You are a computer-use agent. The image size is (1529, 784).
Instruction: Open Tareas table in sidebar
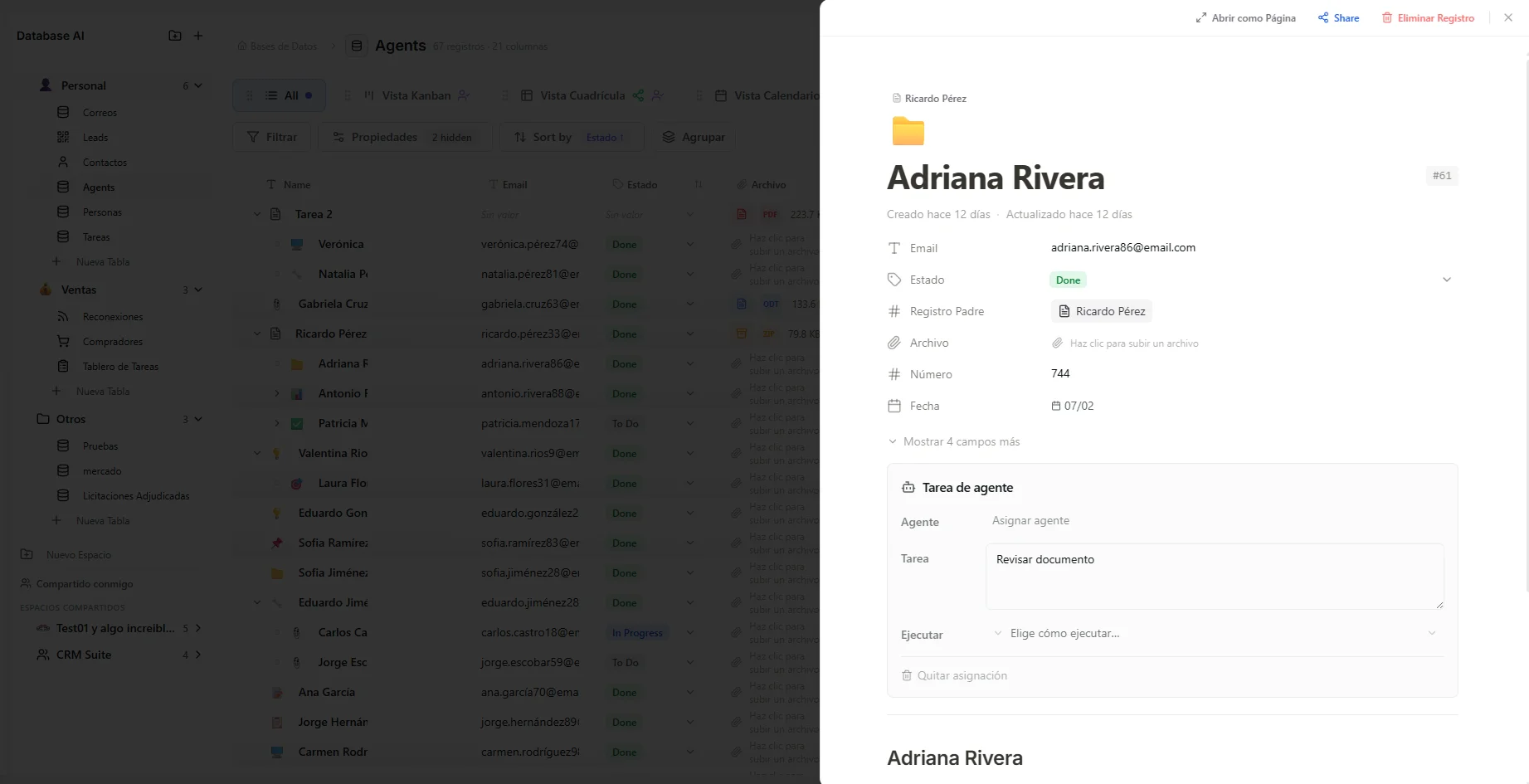(x=96, y=236)
